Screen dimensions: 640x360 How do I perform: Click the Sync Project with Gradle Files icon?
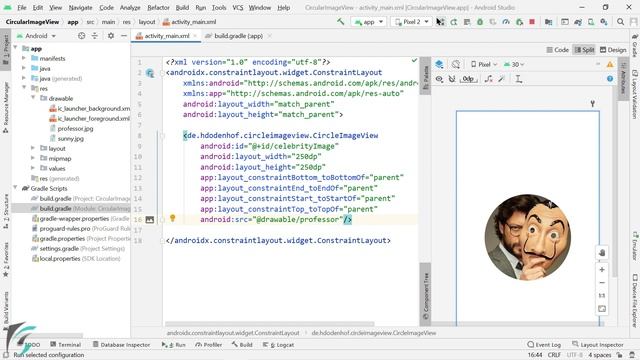click(578, 22)
